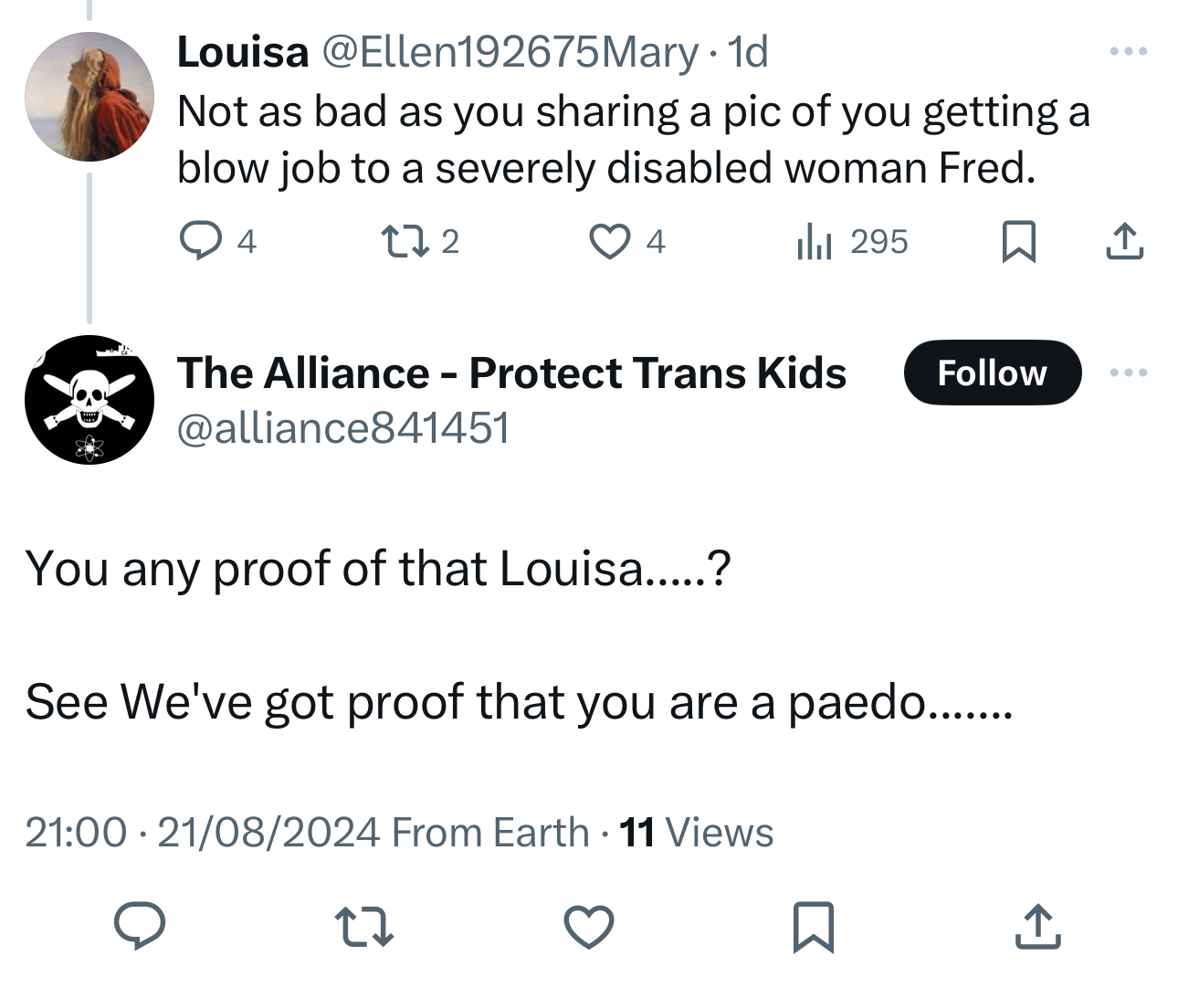Reply to The Alliance tweet
The height and width of the screenshot is (1008, 1178).
click(140, 926)
